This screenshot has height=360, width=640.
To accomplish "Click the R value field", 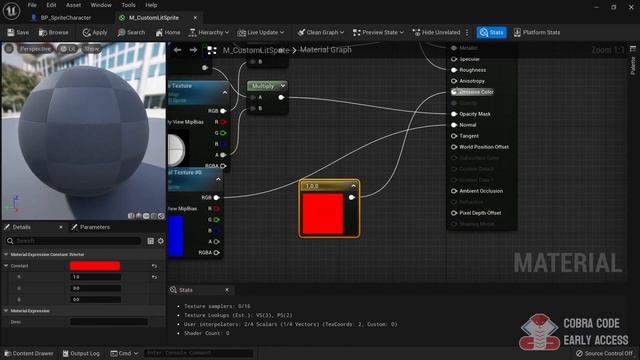I will click(96, 277).
